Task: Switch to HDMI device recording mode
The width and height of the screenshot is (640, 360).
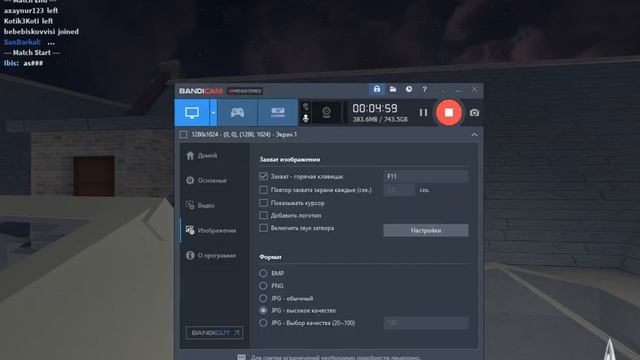Action: pos(278,113)
